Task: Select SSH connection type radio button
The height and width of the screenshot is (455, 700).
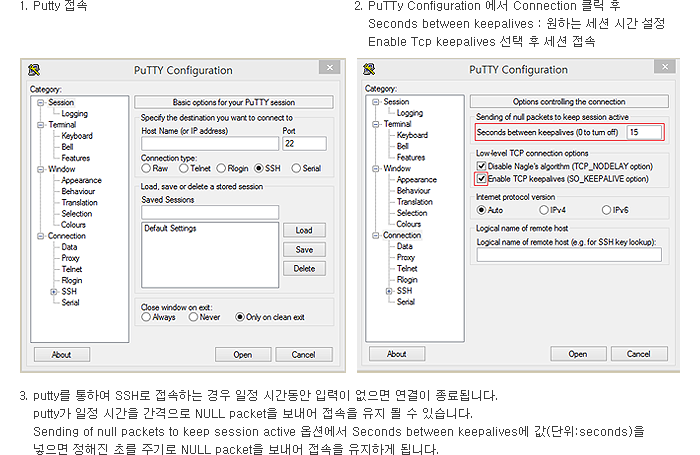Action: point(258,168)
